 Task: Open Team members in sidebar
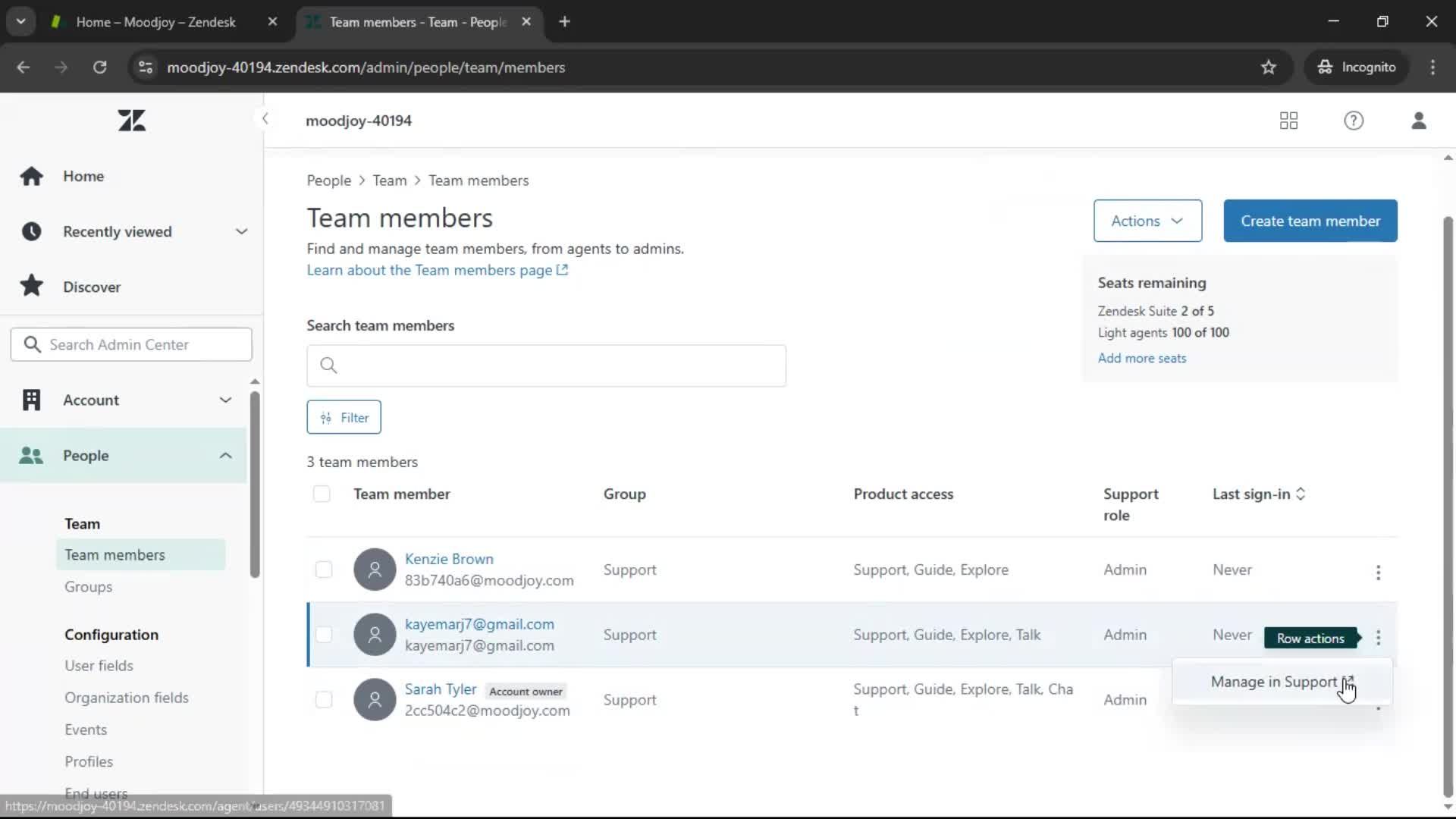click(x=140, y=554)
